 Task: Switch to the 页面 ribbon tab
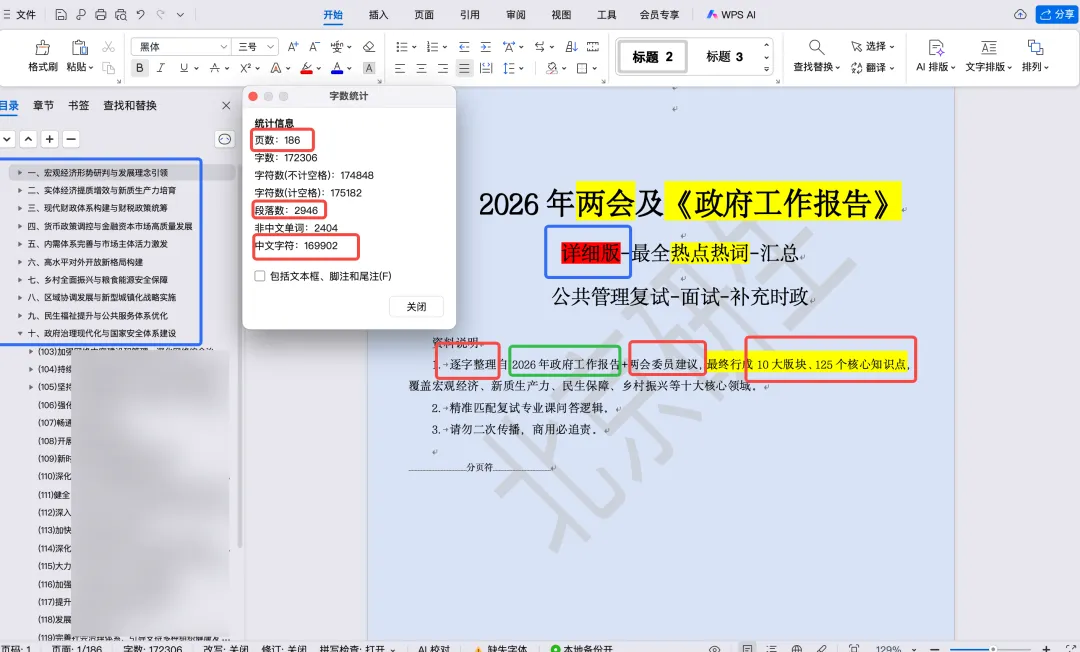424,14
